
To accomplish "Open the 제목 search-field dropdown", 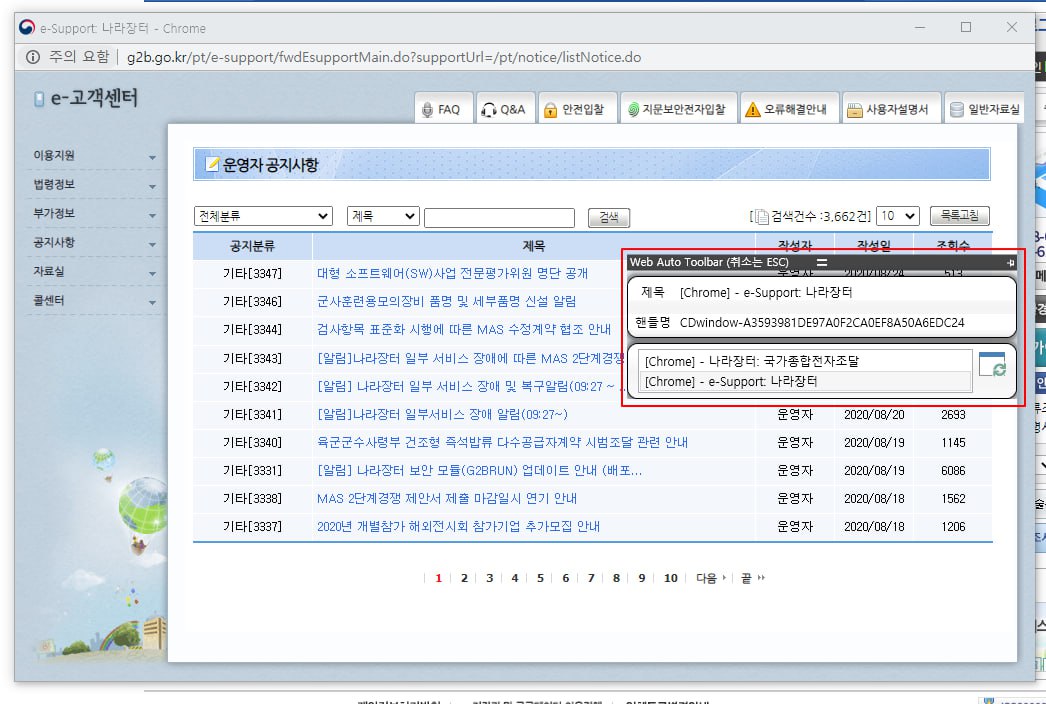I will point(383,216).
